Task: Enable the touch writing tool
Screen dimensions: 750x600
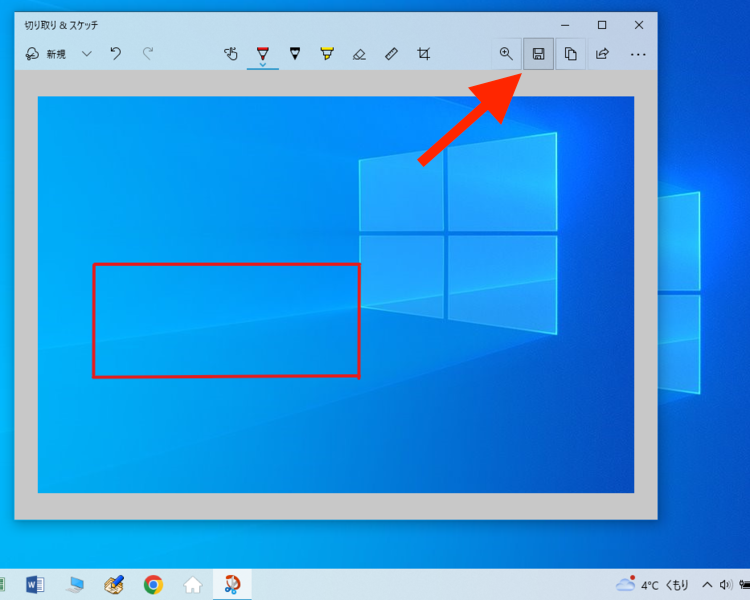Action: [x=231, y=54]
